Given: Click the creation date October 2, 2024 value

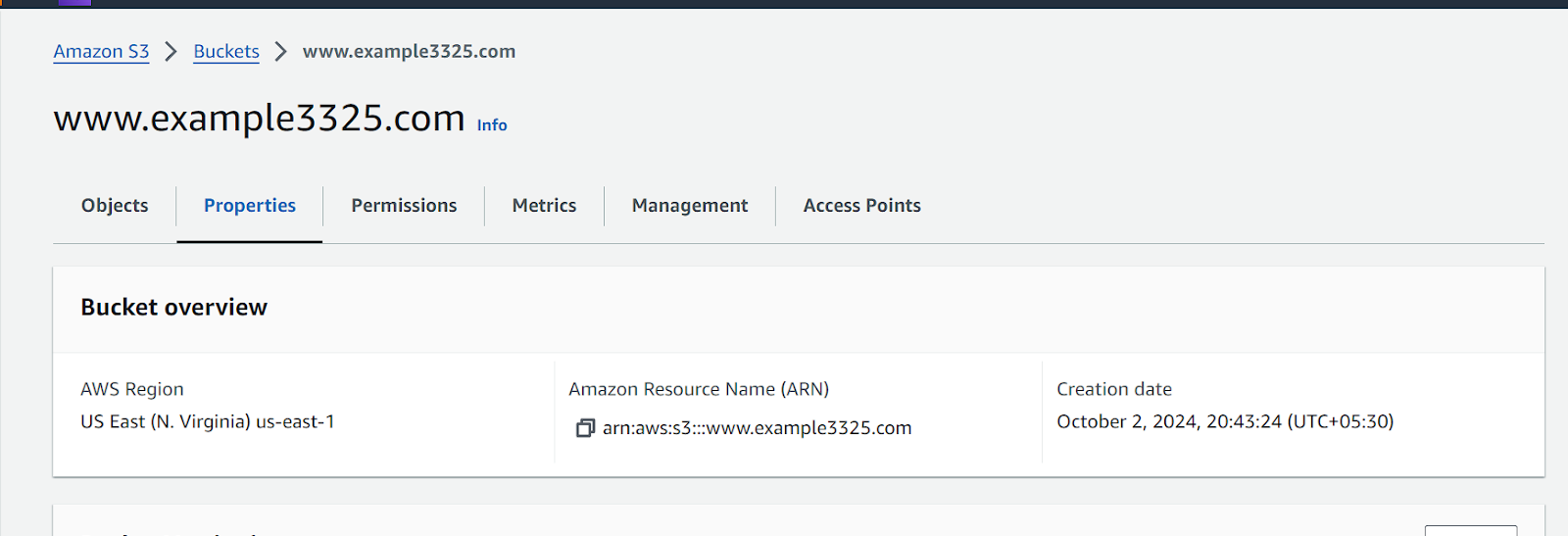Looking at the screenshot, I should click(x=1225, y=421).
